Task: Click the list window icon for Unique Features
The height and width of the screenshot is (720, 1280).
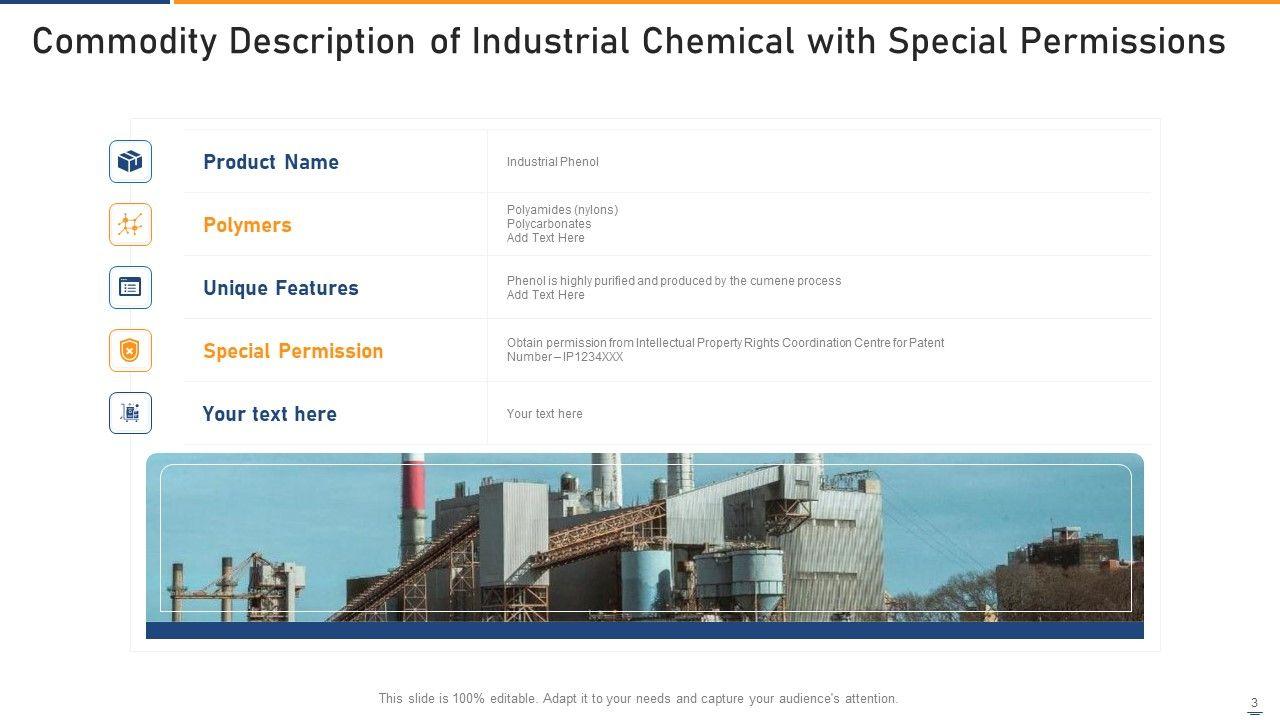Action: pyautogui.click(x=130, y=287)
